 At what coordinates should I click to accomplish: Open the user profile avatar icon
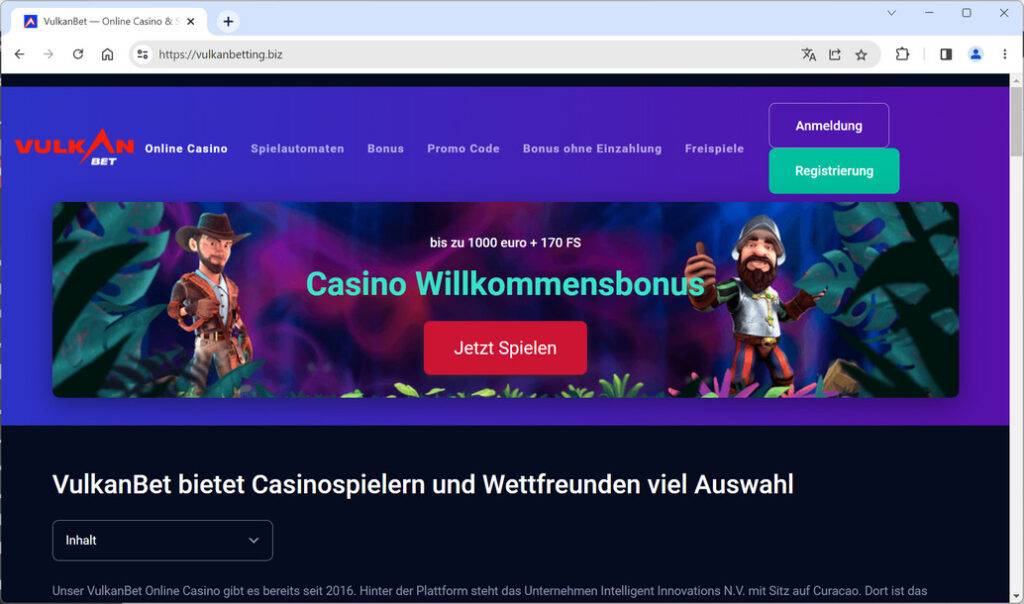[976, 54]
